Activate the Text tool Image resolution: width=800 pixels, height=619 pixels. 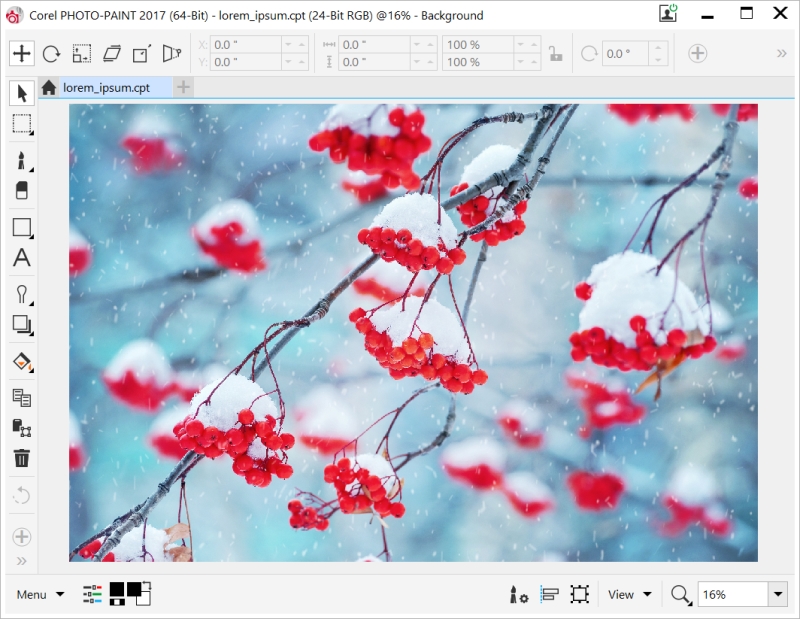tap(21, 258)
